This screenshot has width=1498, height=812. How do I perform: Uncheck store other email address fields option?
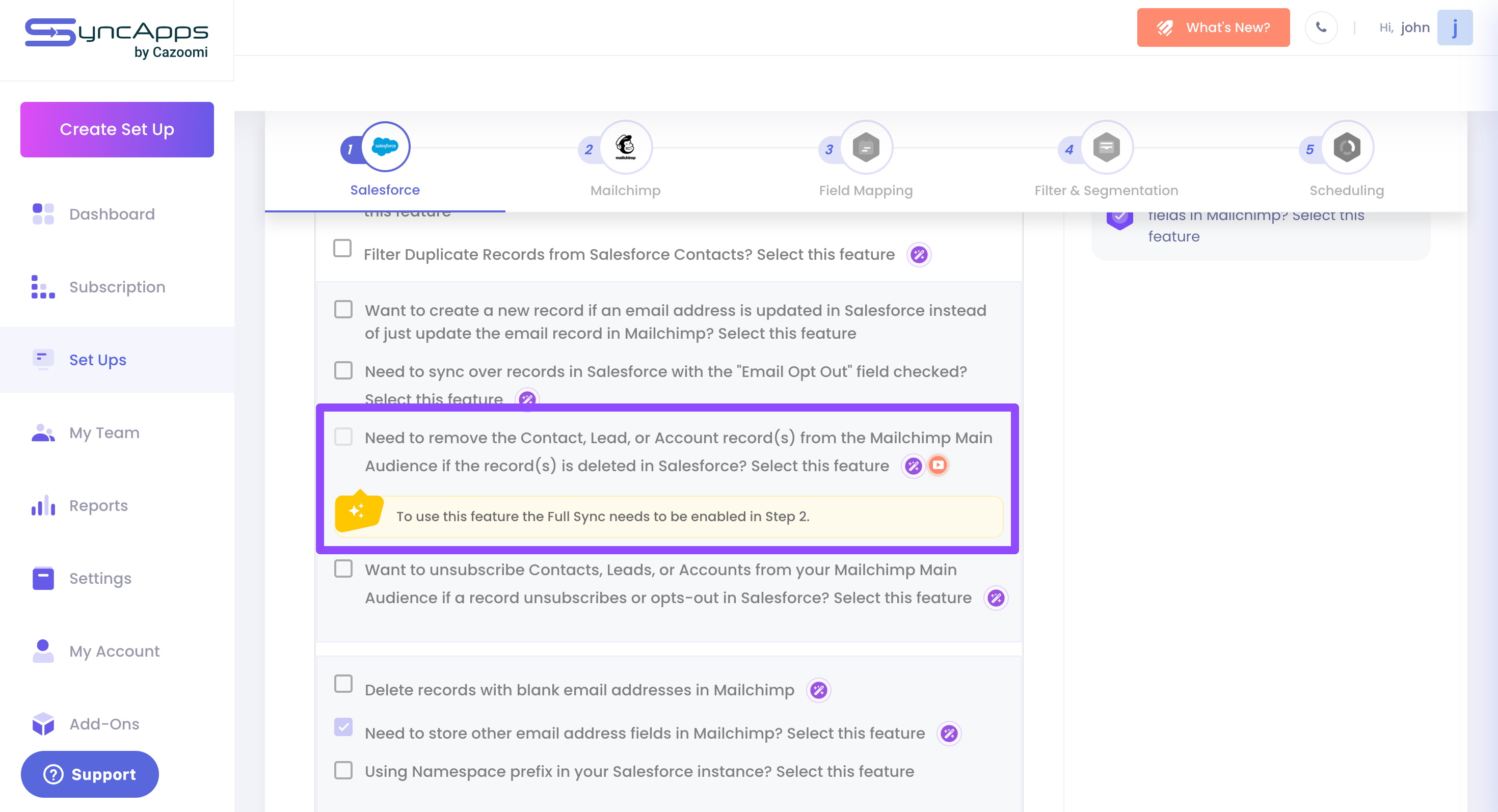click(x=343, y=727)
